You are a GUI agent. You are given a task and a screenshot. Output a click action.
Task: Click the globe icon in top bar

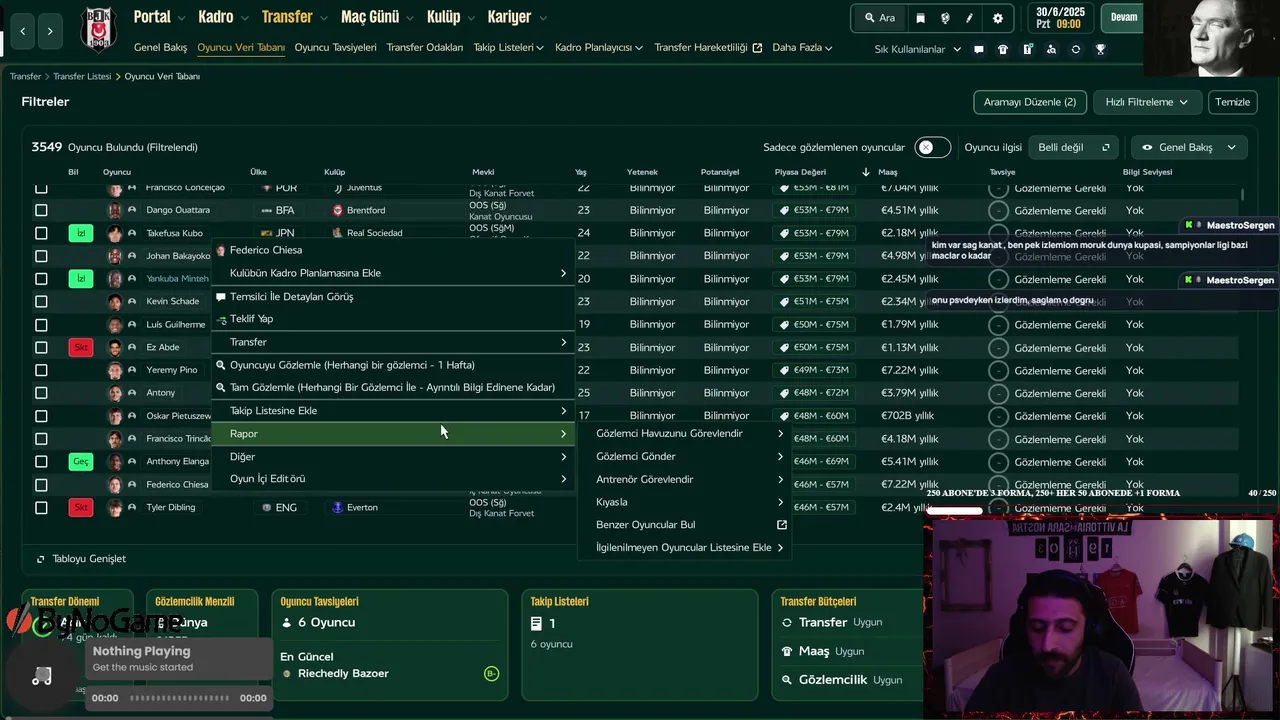click(945, 18)
